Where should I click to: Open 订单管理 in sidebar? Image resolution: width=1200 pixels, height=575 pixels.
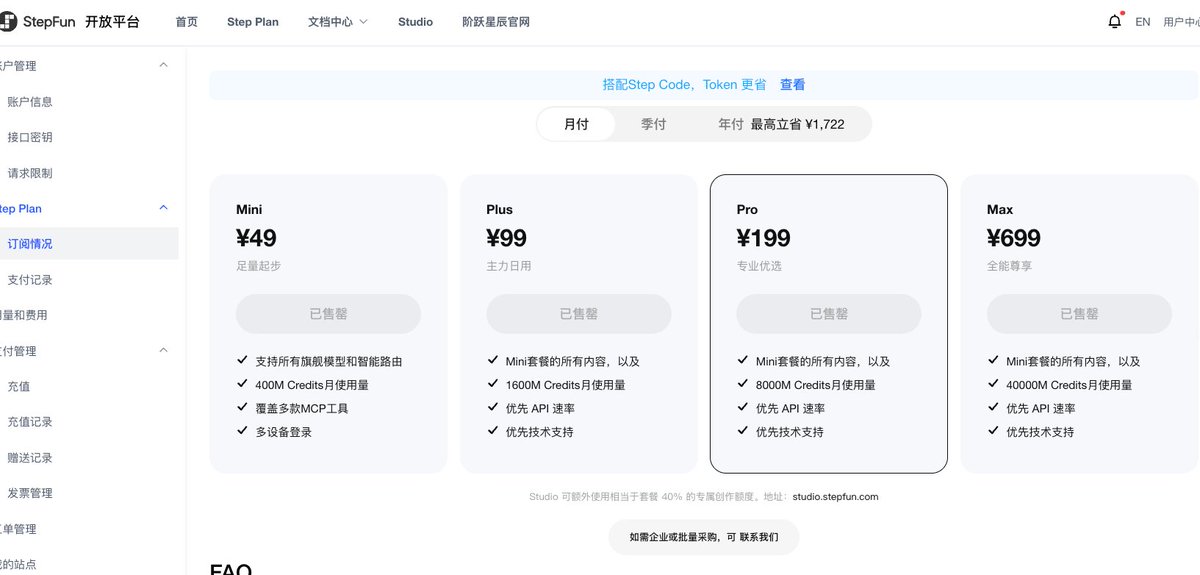click(x=18, y=529)
